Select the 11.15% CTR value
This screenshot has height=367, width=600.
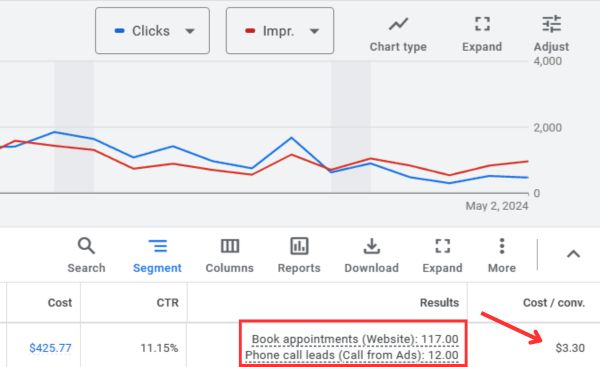159,348
